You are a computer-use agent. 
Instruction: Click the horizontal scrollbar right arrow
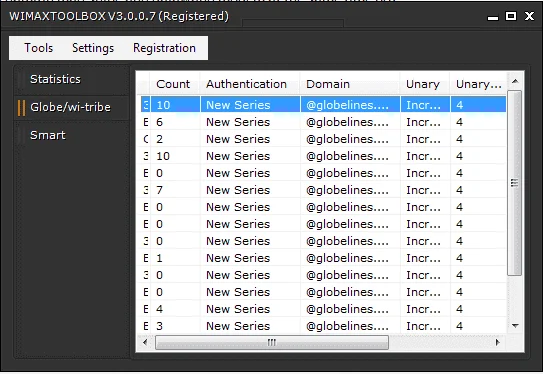[498, 342]
